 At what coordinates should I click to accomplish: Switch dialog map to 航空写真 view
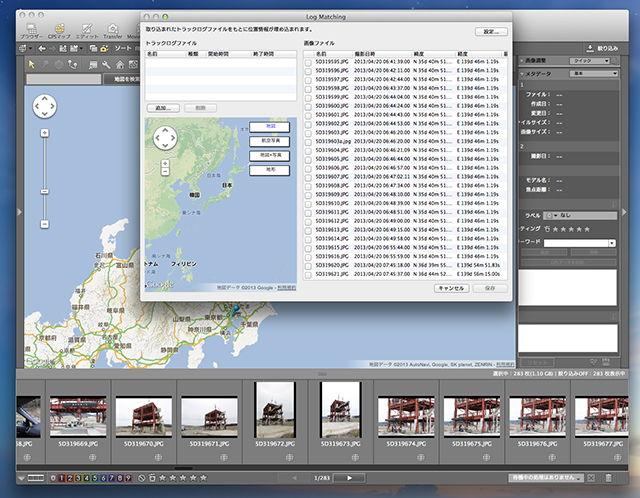pyautogui.click(x=269, y=141)
